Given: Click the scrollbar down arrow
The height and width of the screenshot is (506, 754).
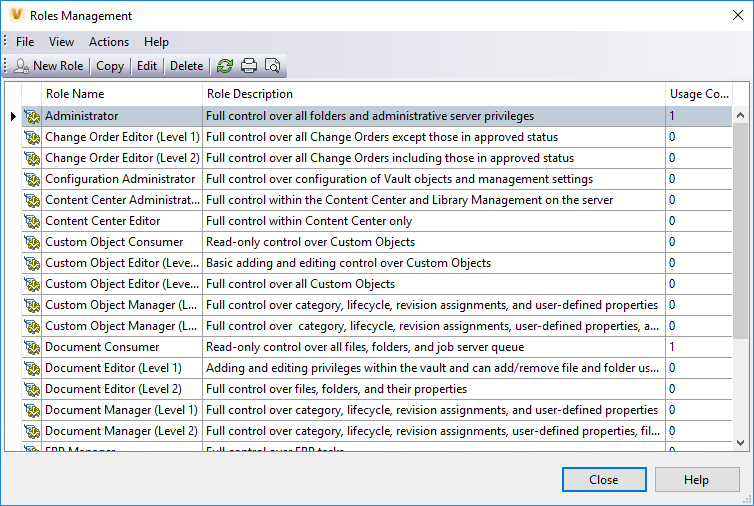Looking at the screenshot, I should coord(742,442).
